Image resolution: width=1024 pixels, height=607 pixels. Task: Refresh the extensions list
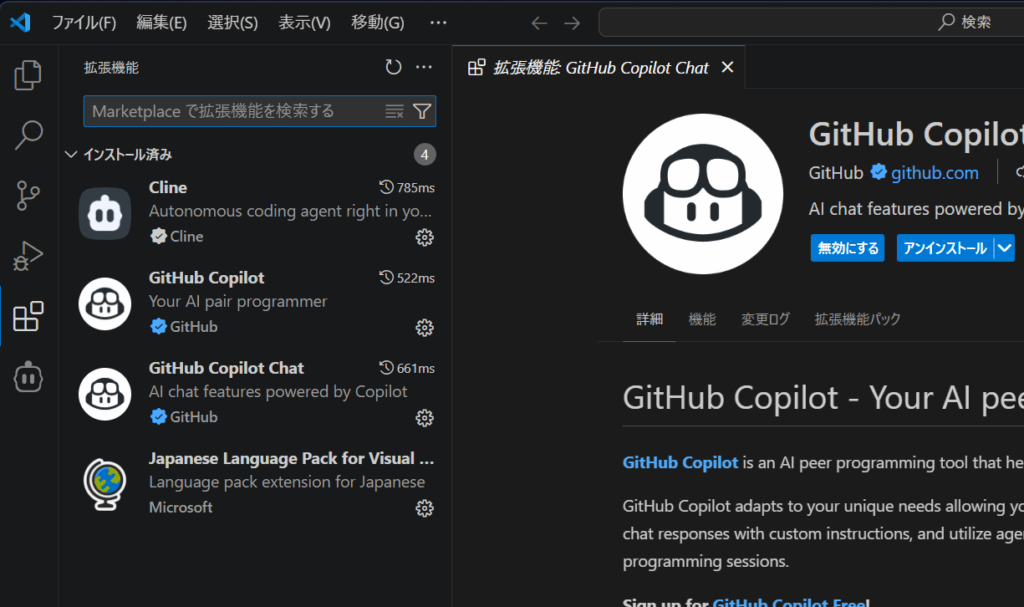[x=393, y=67]
